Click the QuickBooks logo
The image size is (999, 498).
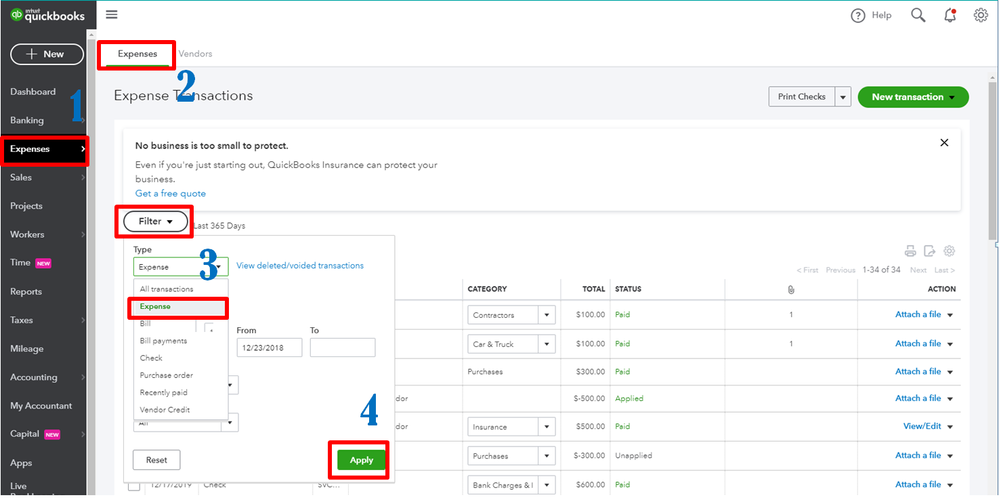pos(48,15)
